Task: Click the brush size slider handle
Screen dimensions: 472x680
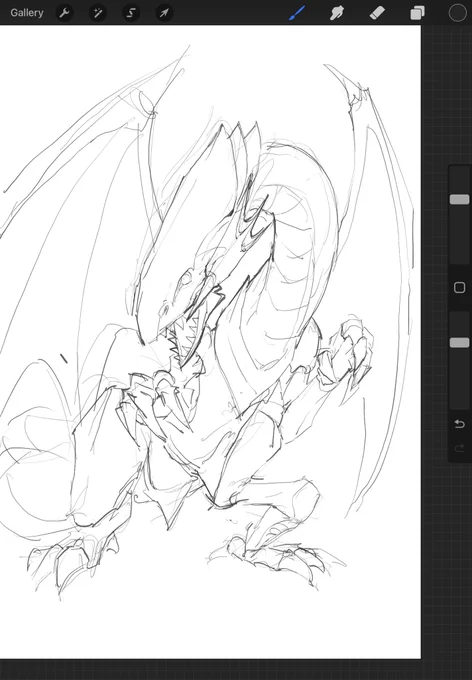Action: coord(459,199)
